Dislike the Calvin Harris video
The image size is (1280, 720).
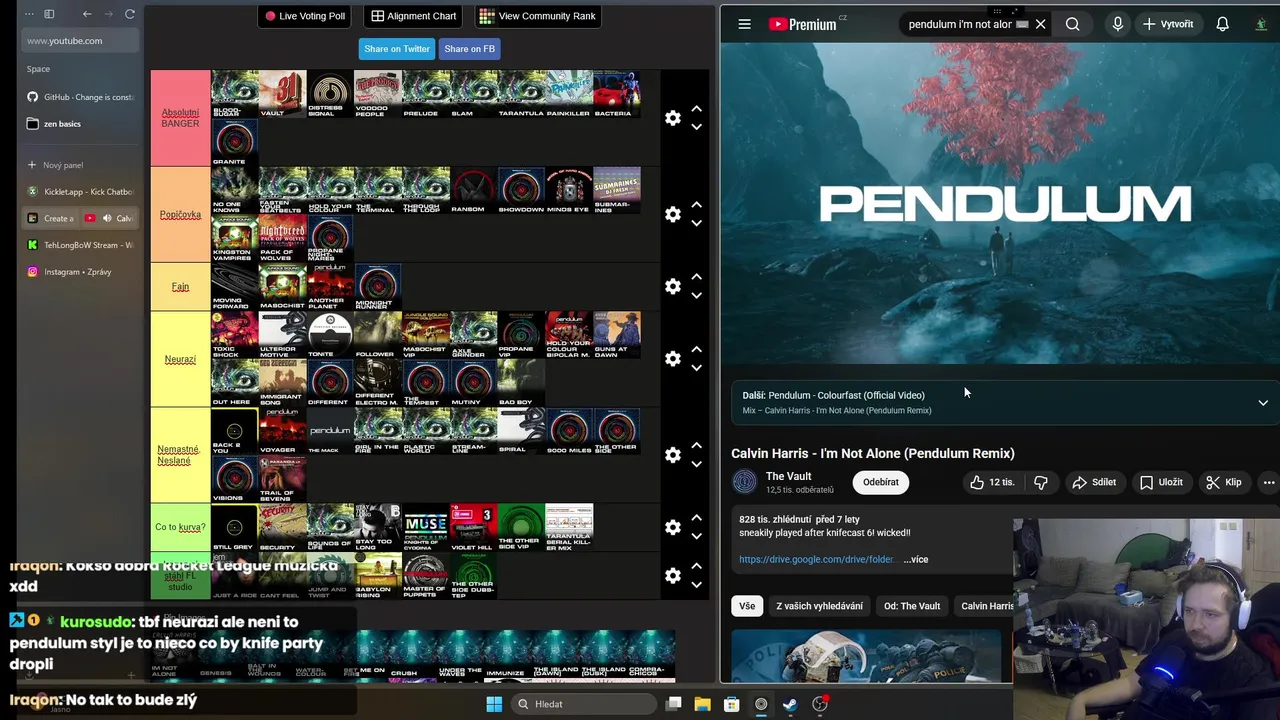1041,482
